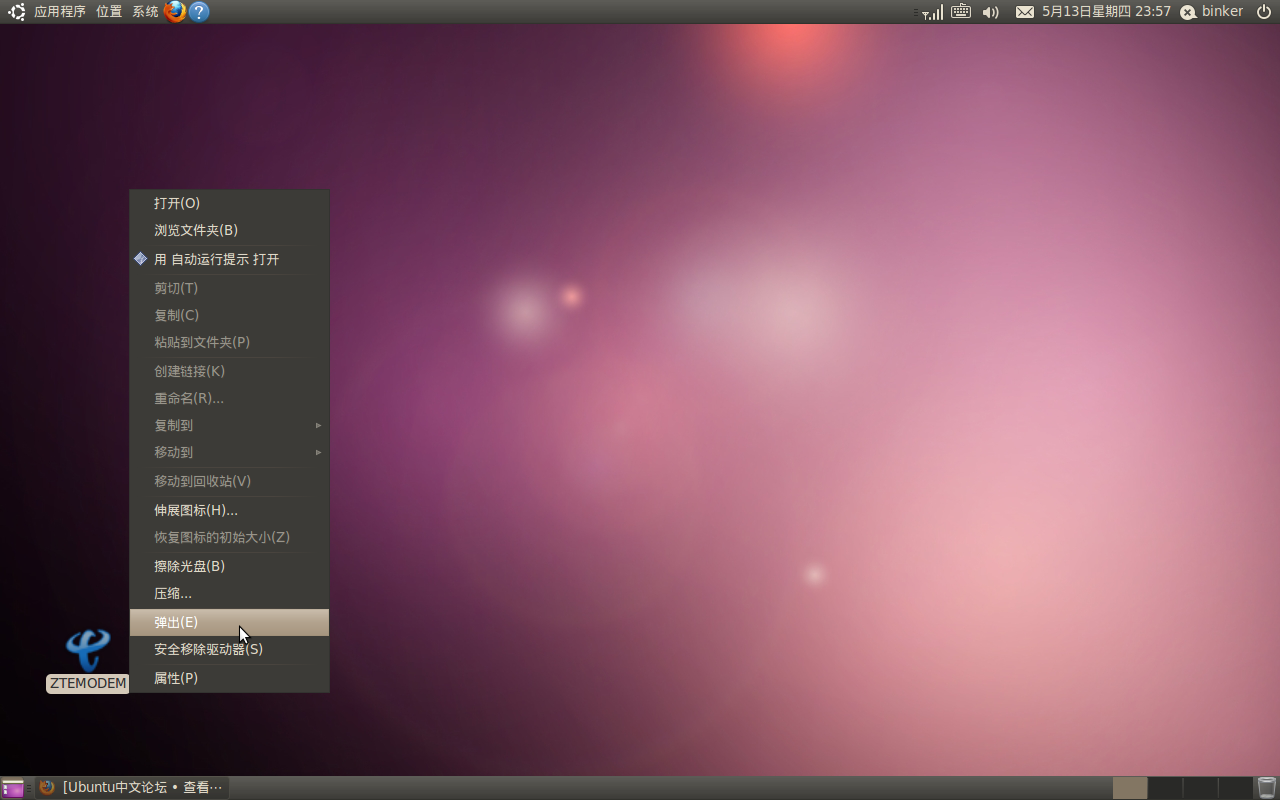1280x800 pixels.
Task: Open the volume speaker indicator
Action: coord(991,12)
